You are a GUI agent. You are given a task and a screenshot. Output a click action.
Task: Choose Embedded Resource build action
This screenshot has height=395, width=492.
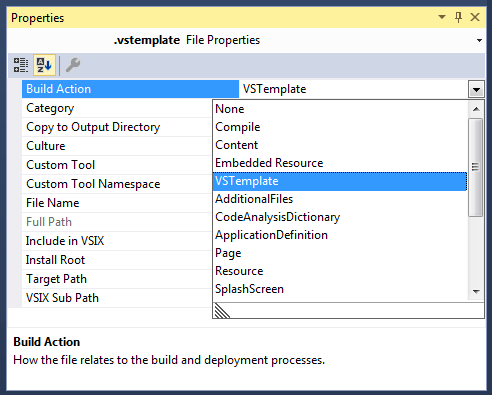click(340, 163)
